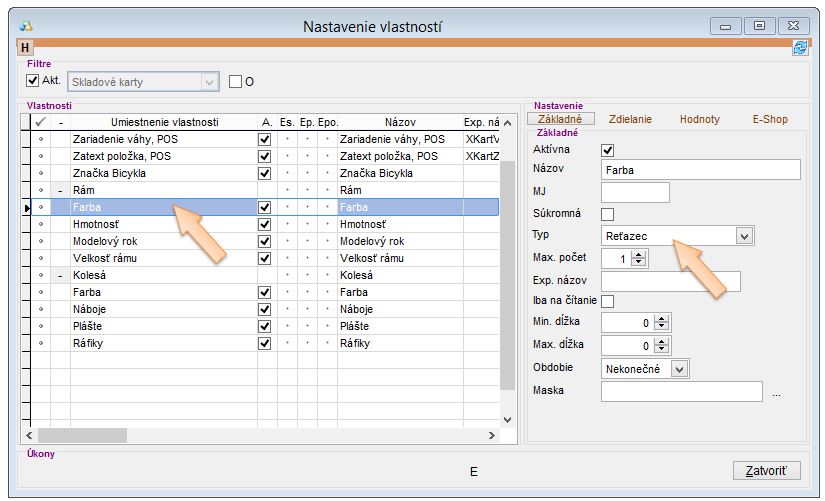Expand the Skladové karty filter dropdown
The image size is (825, 501).
[x=209, y=82]
